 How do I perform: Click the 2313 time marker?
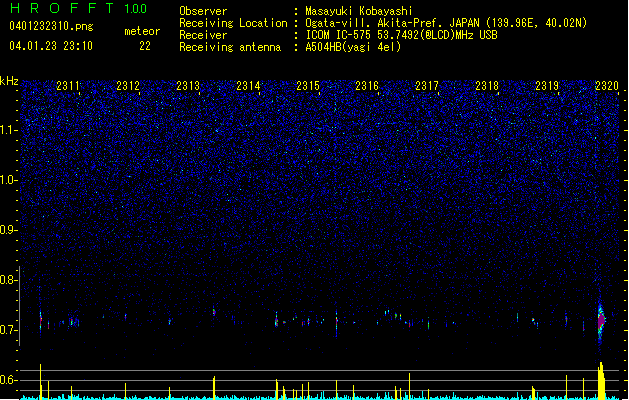tap(188, 85)
